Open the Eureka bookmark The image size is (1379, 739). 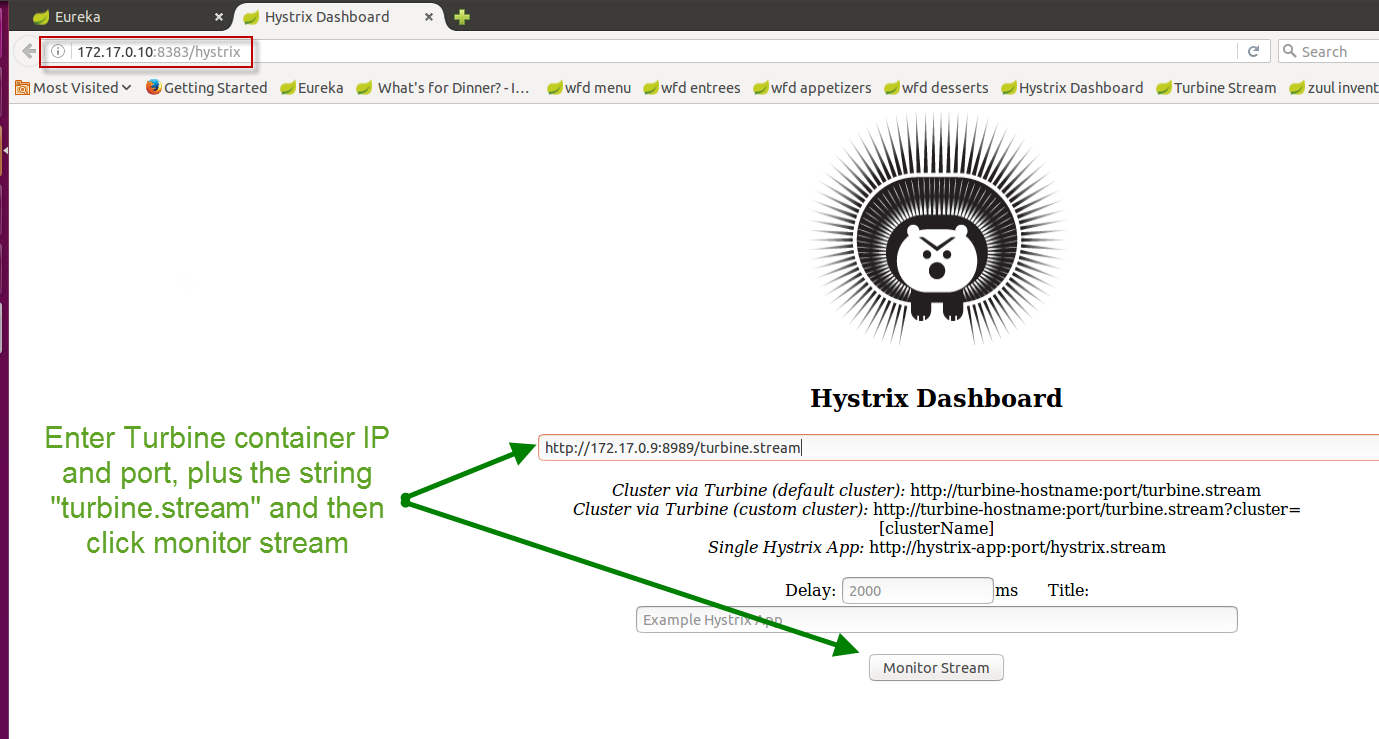click(312, 88)
